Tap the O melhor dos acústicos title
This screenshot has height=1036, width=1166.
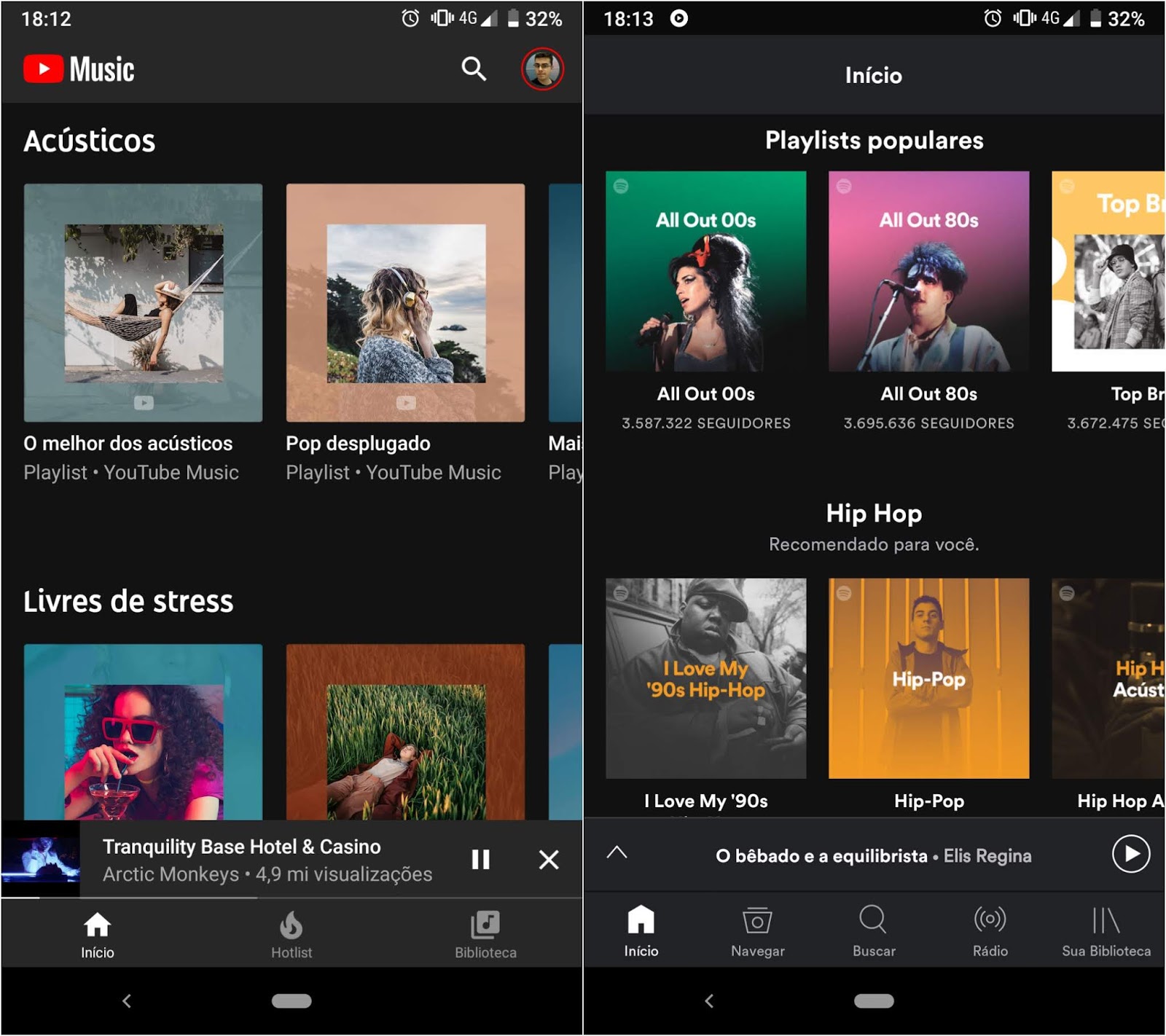coord(128,444)
